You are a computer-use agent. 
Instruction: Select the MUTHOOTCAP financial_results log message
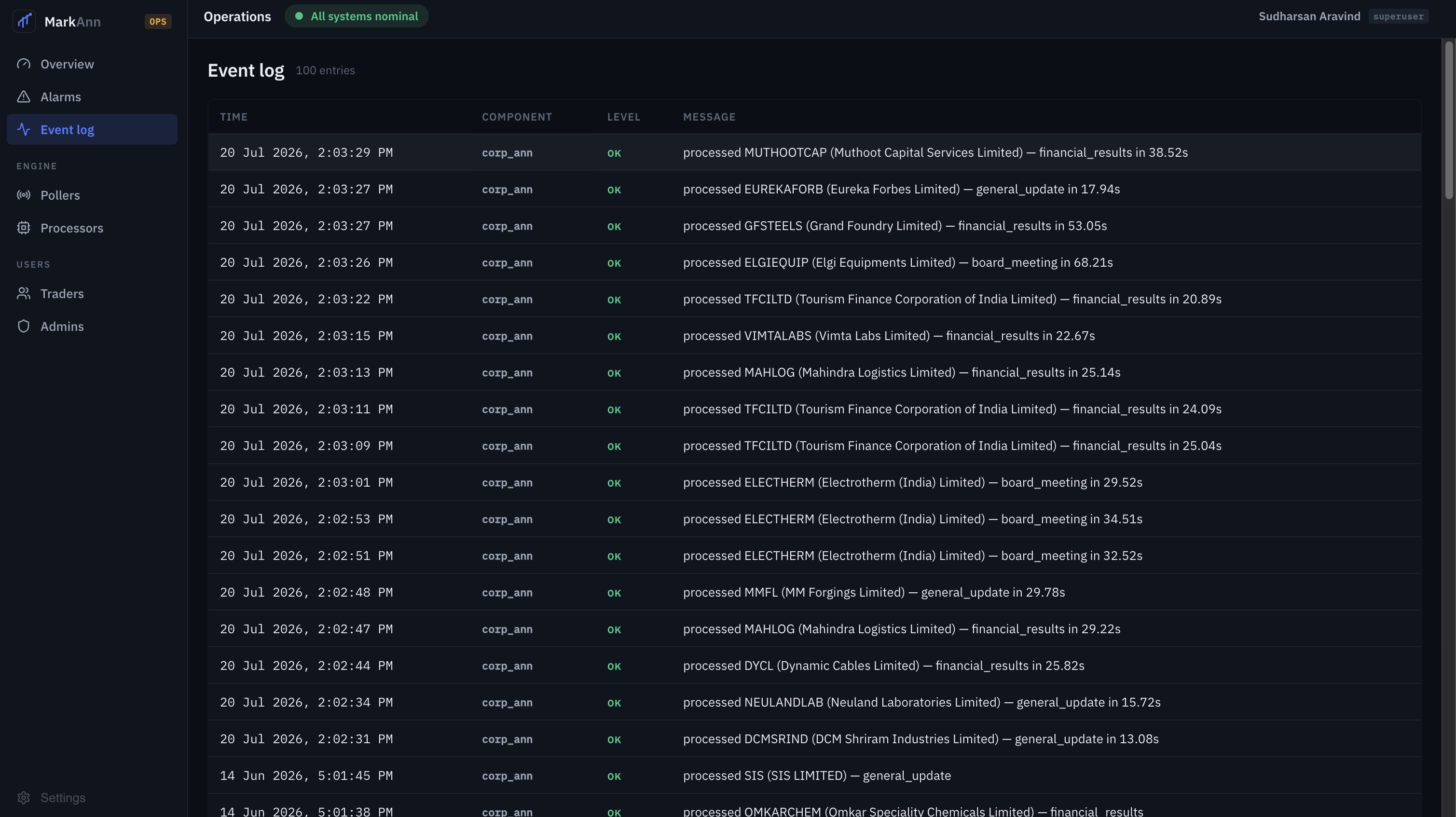(x=935, y=152)
